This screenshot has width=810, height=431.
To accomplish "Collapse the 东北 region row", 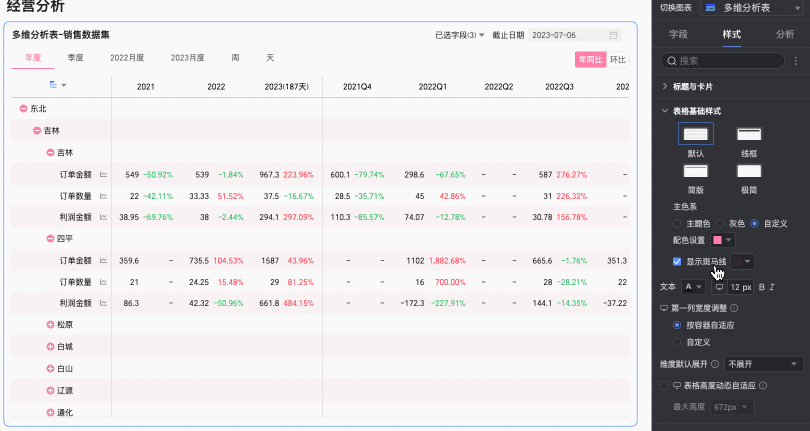I will click(x=23, y=108).
